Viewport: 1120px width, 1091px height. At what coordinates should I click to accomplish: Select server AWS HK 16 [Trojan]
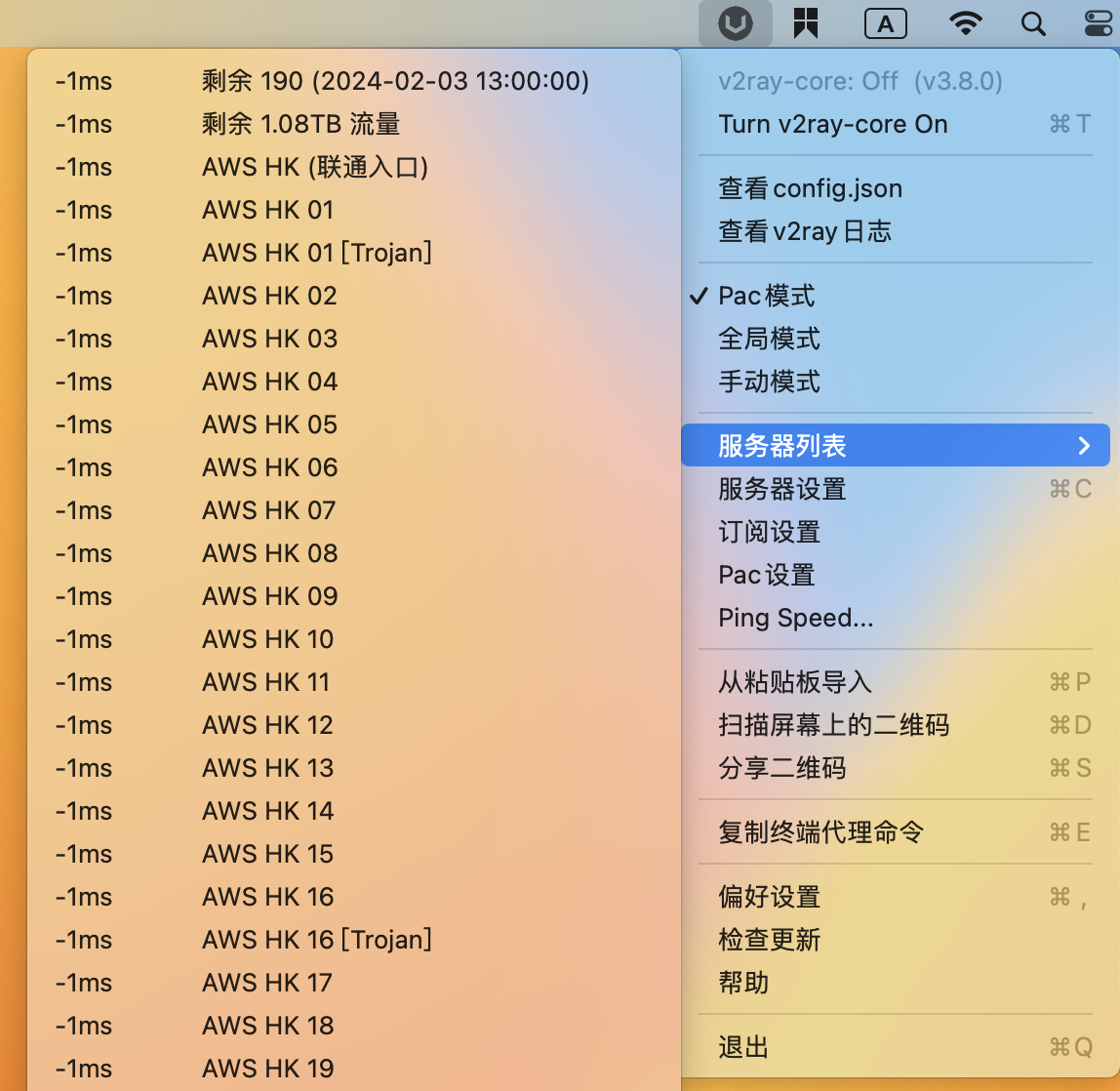[x=354, y=939]
